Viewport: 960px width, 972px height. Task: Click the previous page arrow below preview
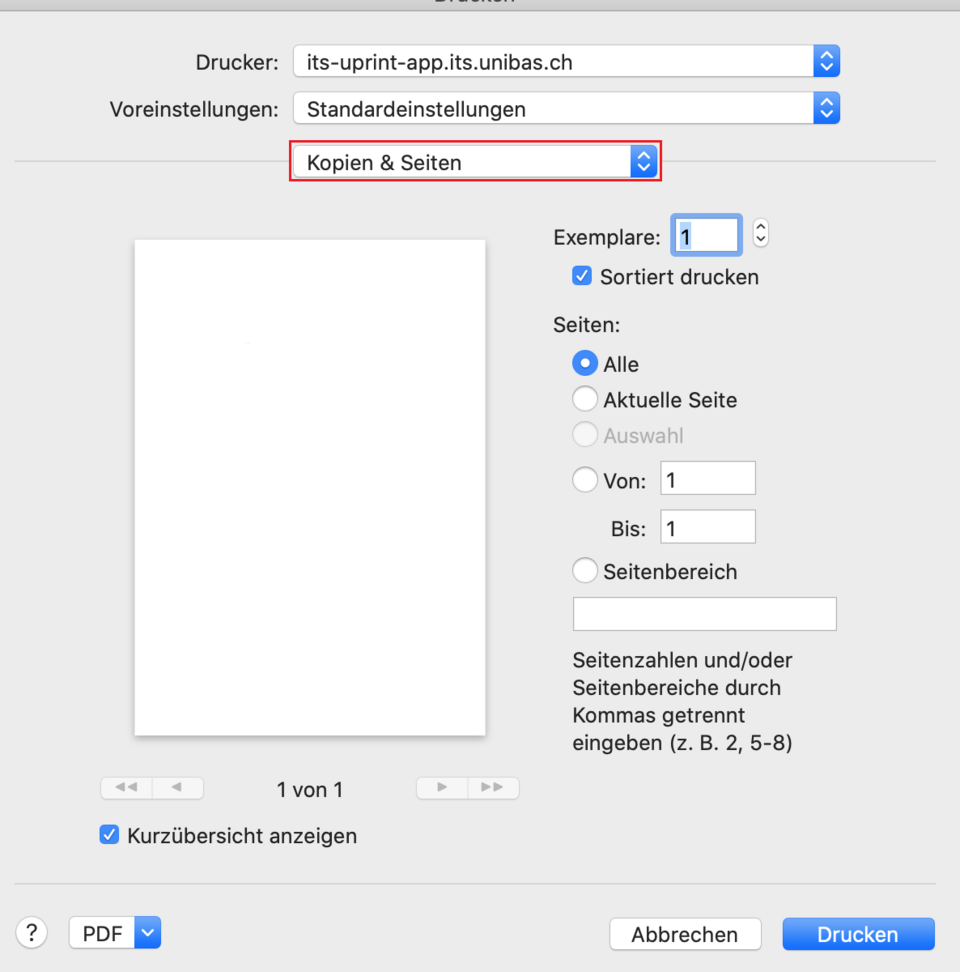tap(178, 788)
